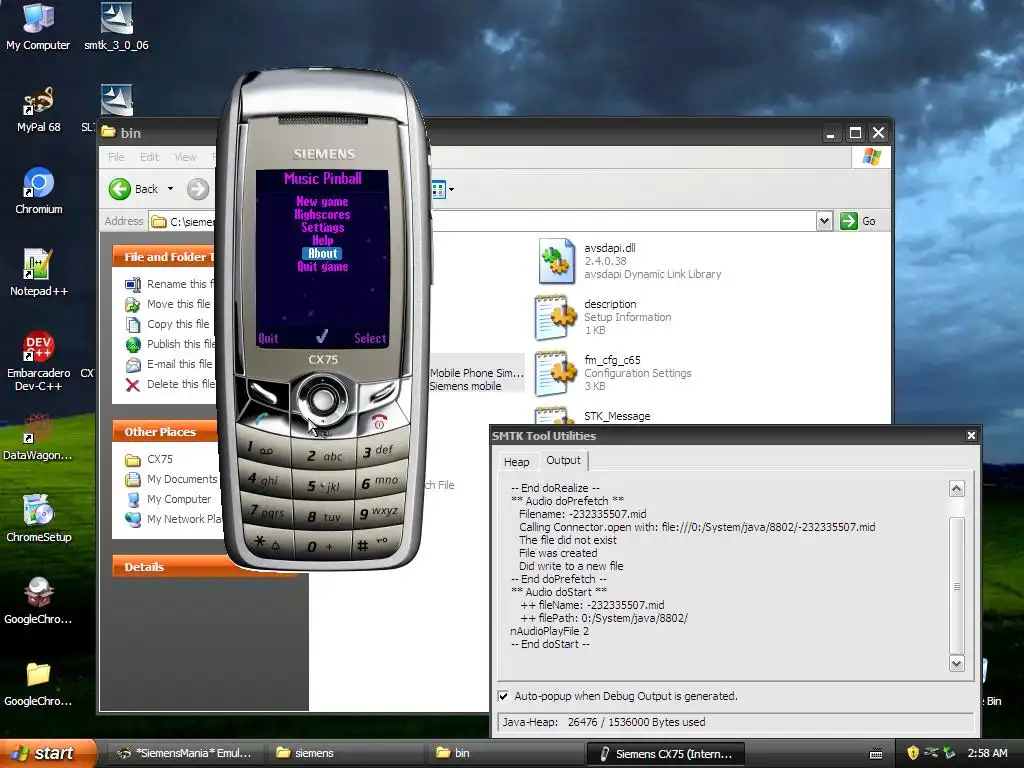Viewport: 1024px width, 768px height.
Task: Switch to Output tab
Action: coord(563,460)
